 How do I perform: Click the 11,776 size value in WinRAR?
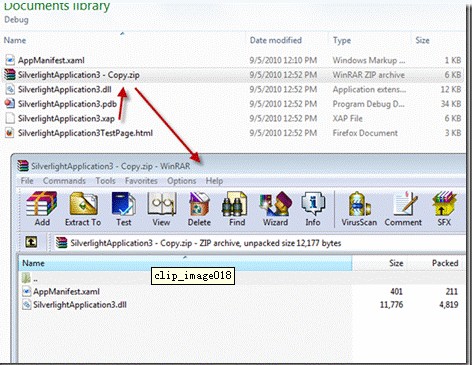pyautogui.click(x=391, y=305)
